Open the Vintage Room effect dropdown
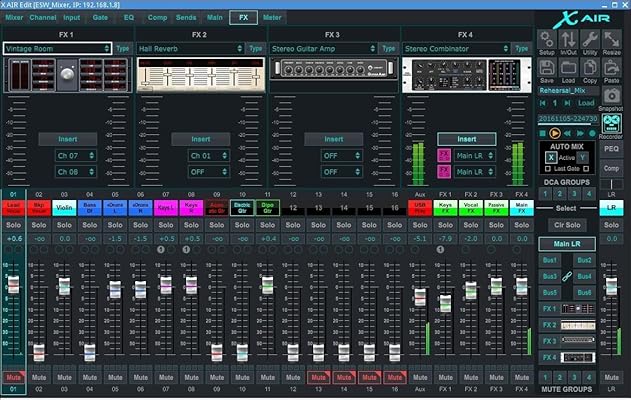The image size is (631, 400). (56, 47)
